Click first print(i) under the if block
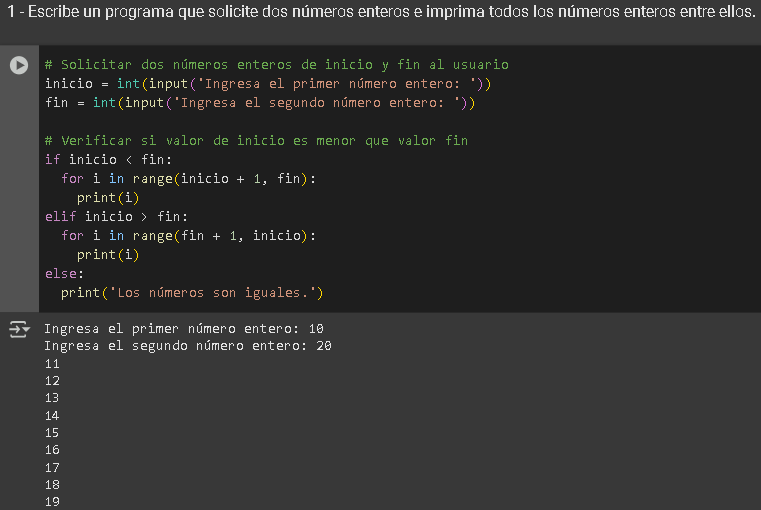The image size is (761, 510). coord(108,197)
